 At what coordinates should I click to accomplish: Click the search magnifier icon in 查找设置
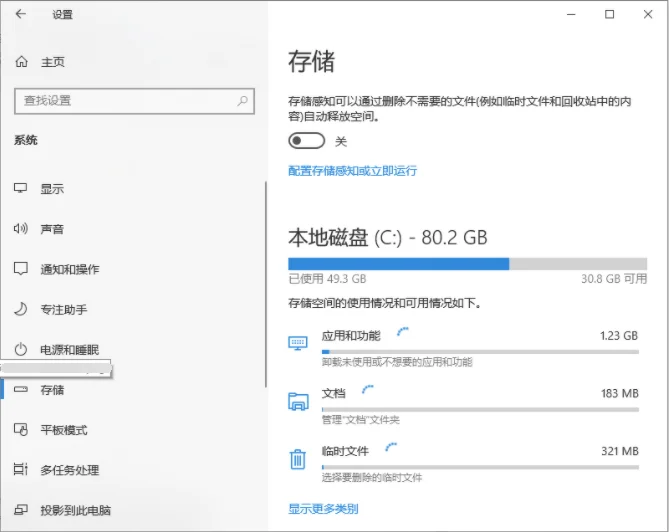(242, 101)
